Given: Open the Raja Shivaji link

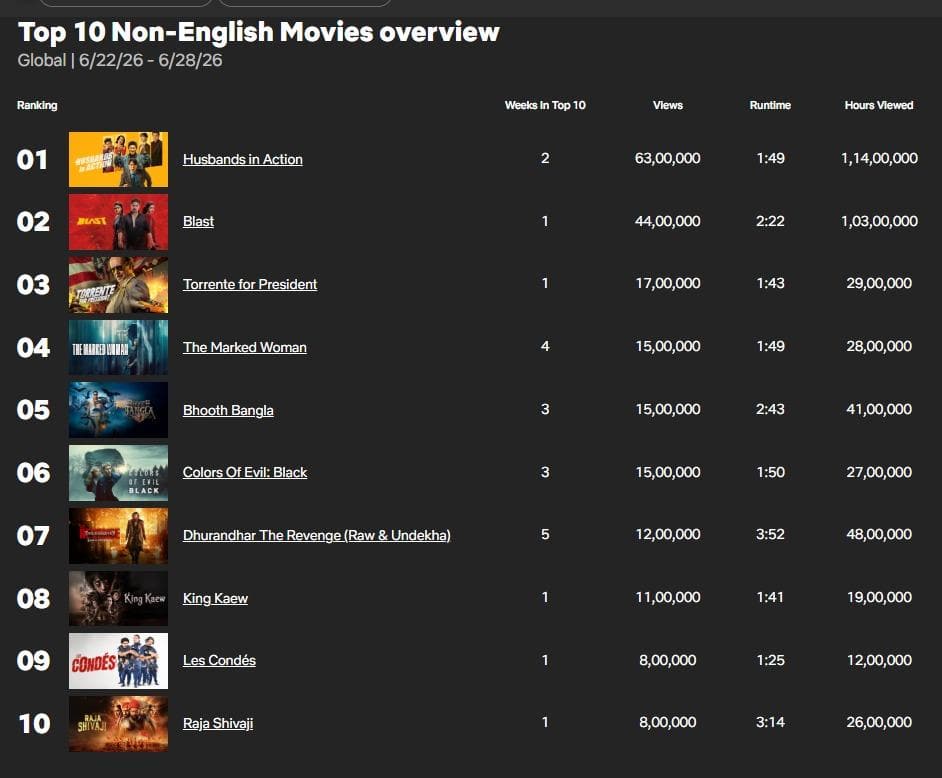Looking at the screenshot, I should tap(218, 723).
